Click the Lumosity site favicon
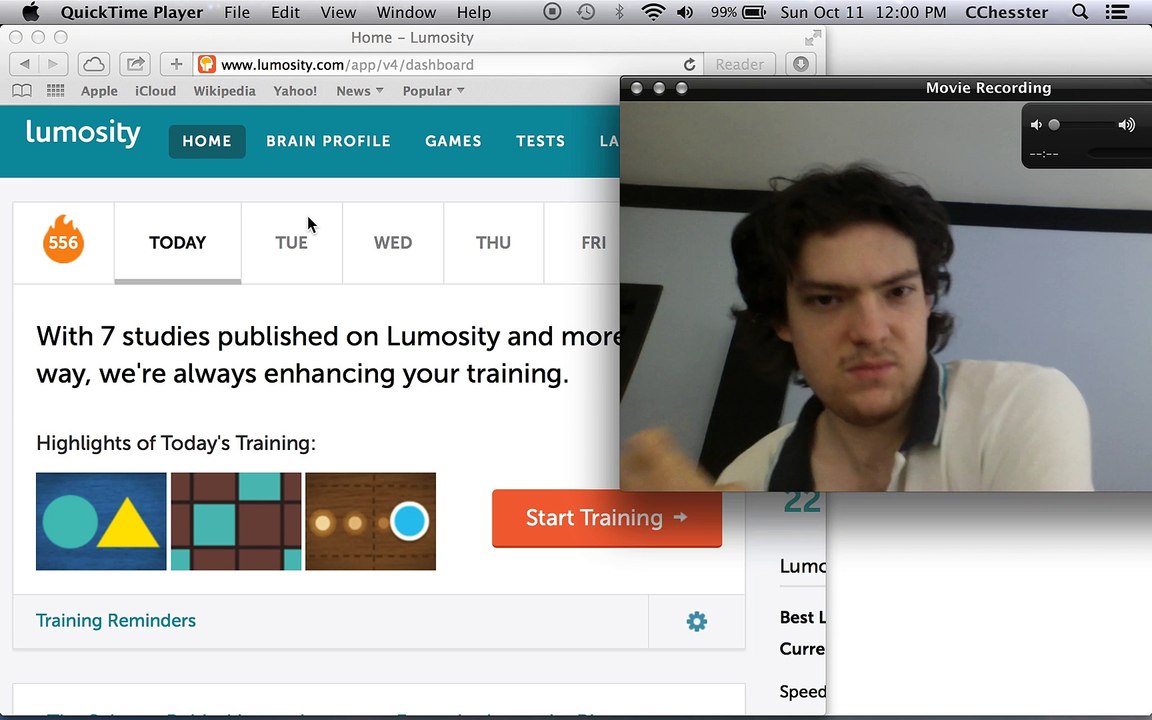This screenshot has height=720, width=1152. (x=207, y=64)
